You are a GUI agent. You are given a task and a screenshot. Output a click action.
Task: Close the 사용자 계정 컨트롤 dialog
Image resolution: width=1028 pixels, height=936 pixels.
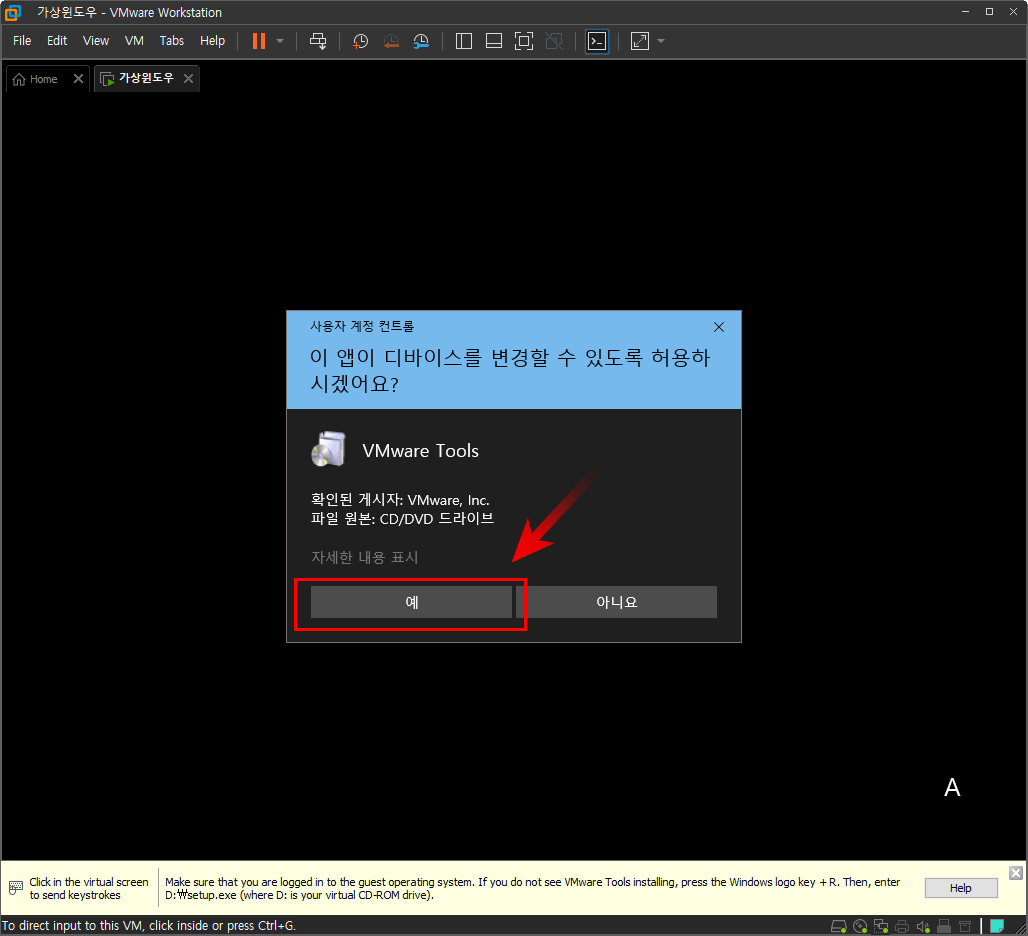[719, 327]
